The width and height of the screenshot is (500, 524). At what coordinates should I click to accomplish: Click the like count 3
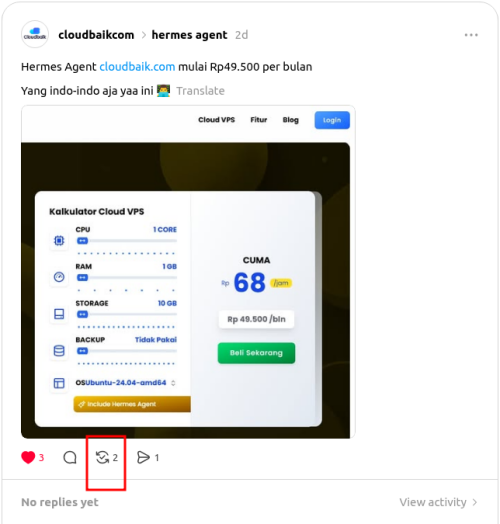[41, 457]
